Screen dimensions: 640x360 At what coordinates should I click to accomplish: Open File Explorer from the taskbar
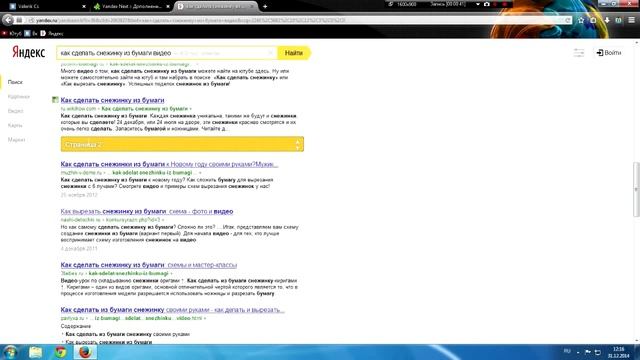pos(36,352)
